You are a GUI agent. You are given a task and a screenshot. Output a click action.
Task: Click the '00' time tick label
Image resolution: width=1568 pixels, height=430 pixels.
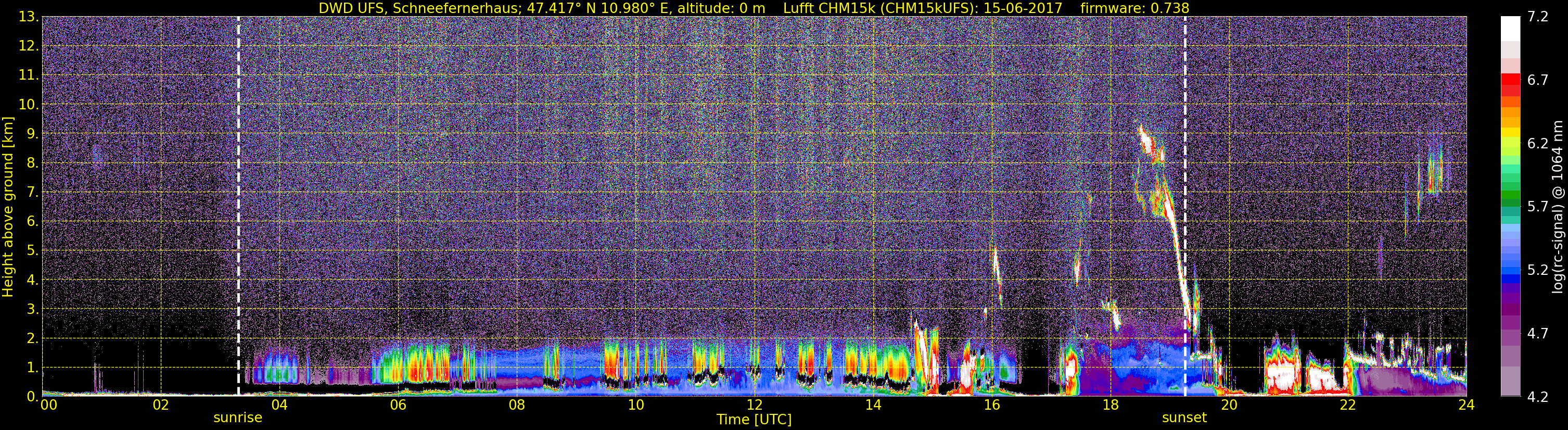point(49,406)
